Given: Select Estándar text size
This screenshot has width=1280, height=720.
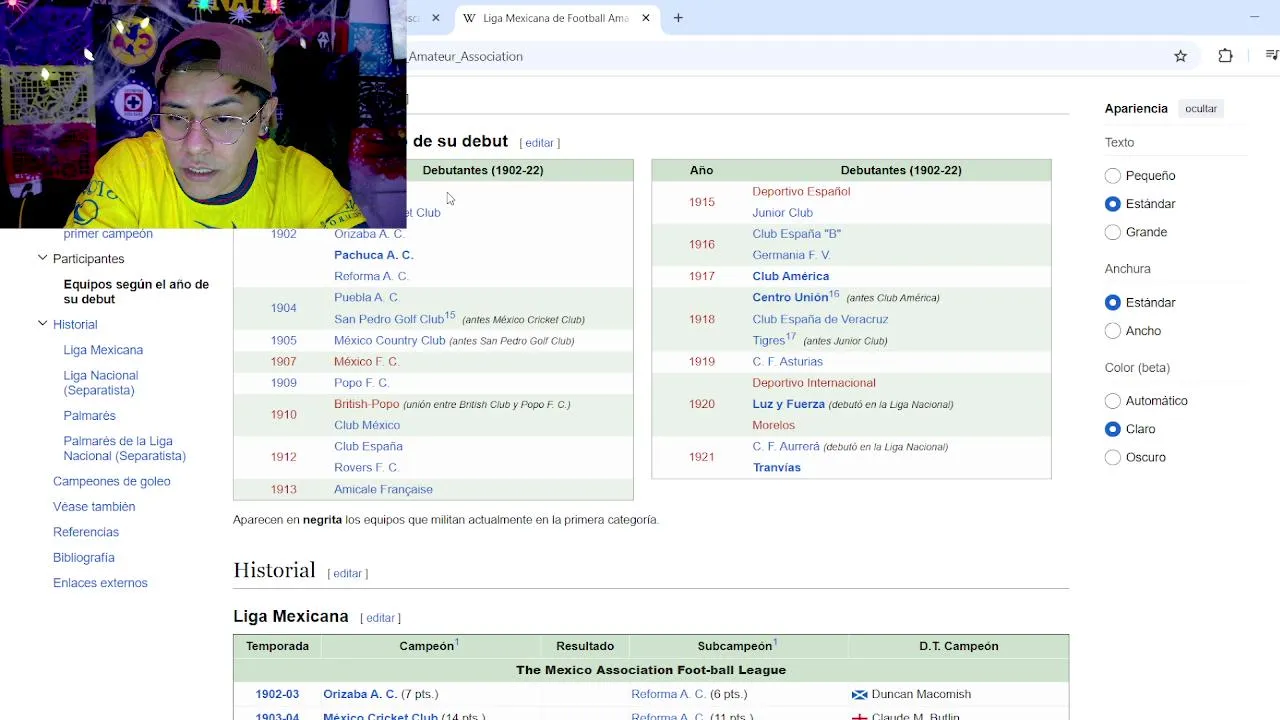Looking at the screenshot, I should coord(1113,204).
